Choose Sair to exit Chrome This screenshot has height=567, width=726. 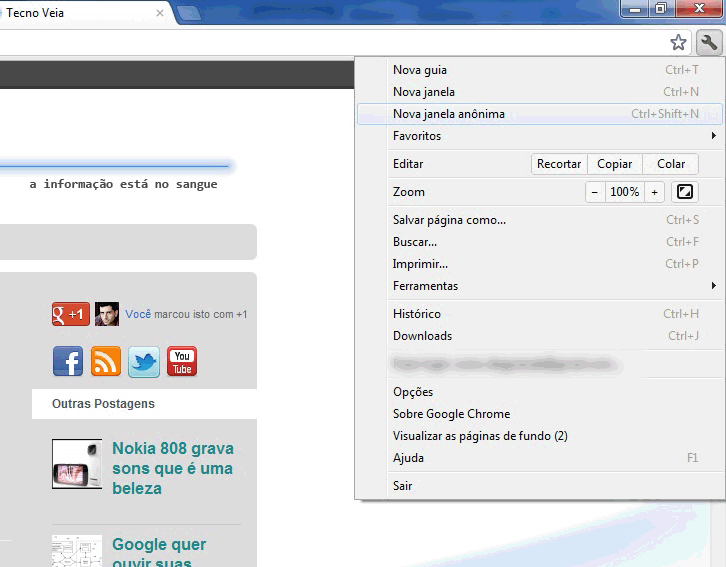(540, 486)
